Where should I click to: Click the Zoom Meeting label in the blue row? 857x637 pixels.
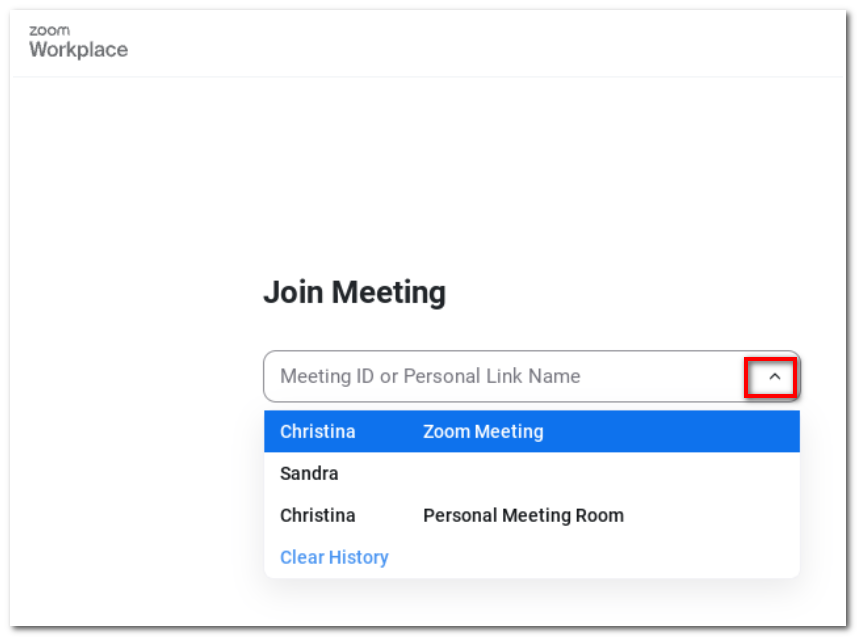[x=483, y=431]
